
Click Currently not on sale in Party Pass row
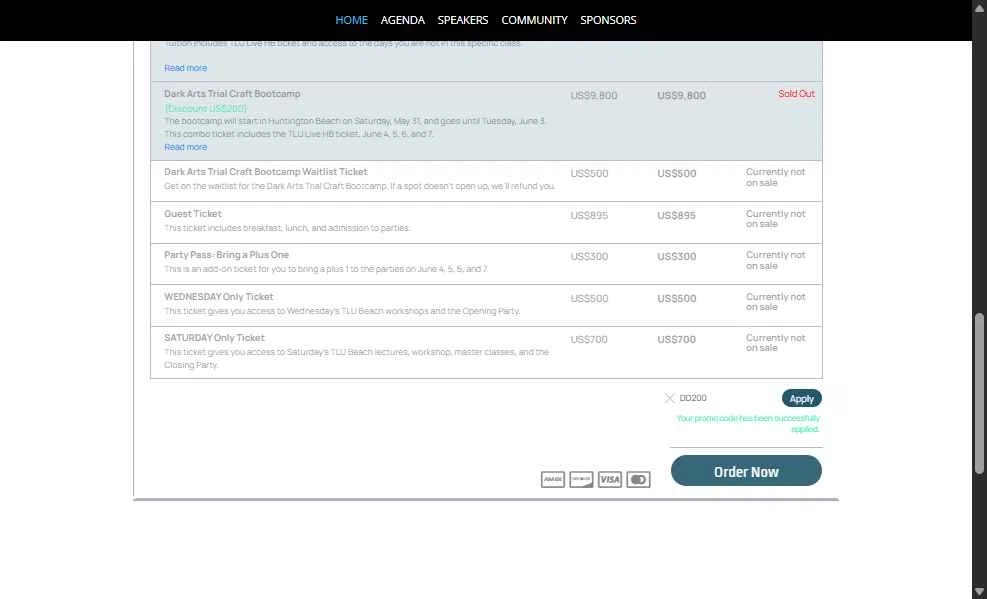[776, 260]
